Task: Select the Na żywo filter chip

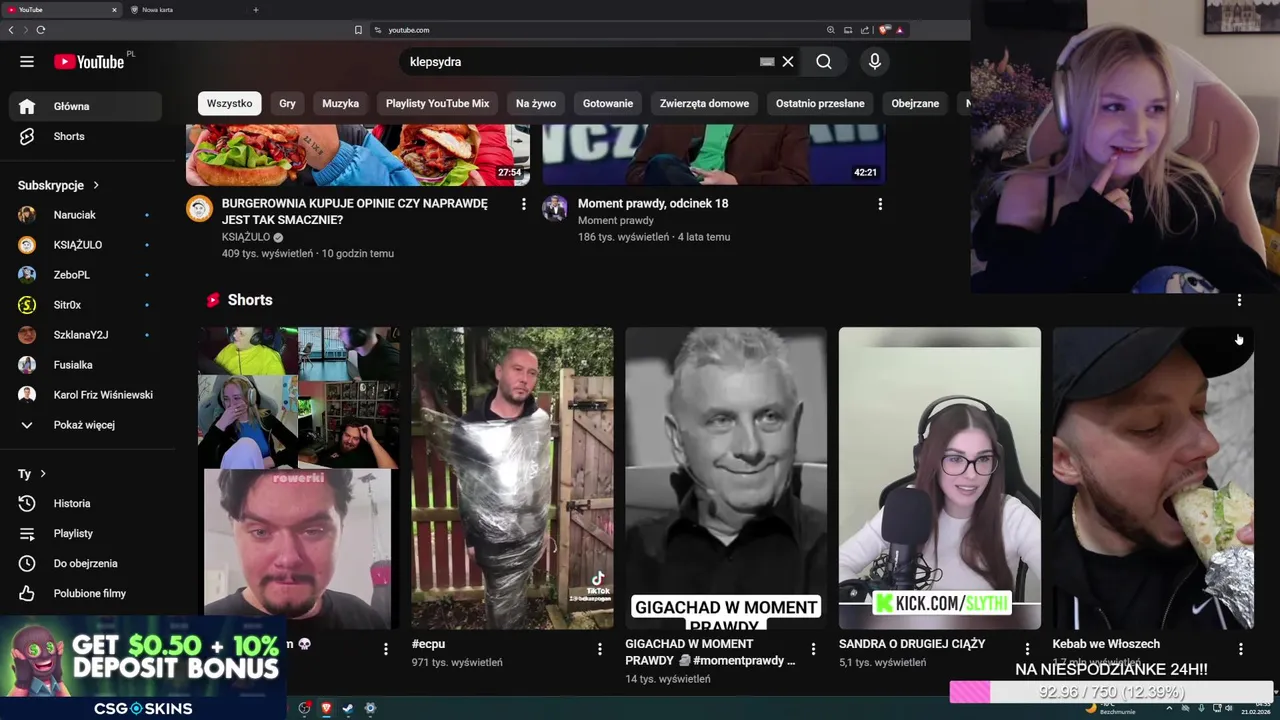Action: coord(536,103)
